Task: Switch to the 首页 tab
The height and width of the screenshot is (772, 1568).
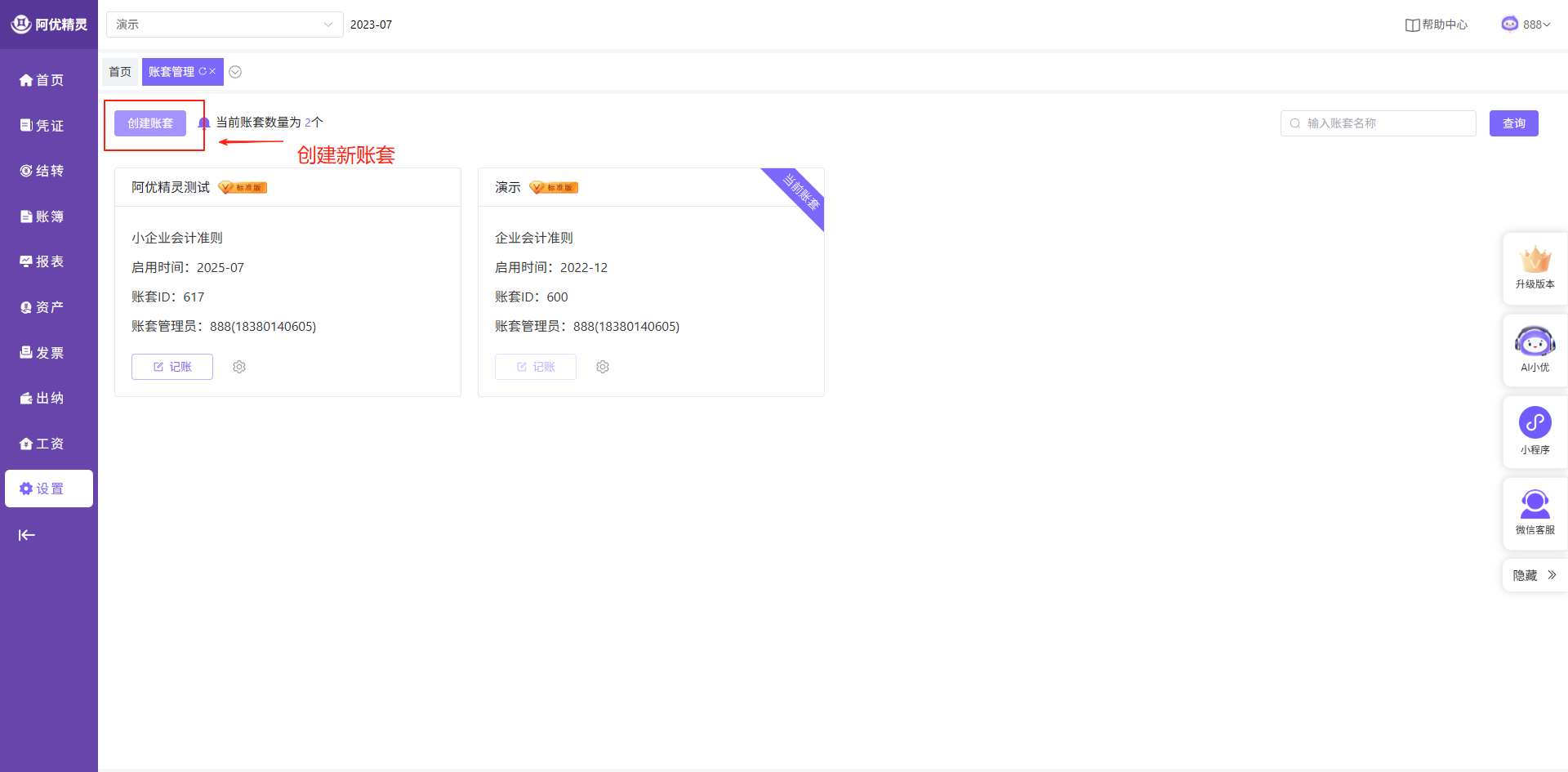Action: pyautogui.click(x=120, y=72)
